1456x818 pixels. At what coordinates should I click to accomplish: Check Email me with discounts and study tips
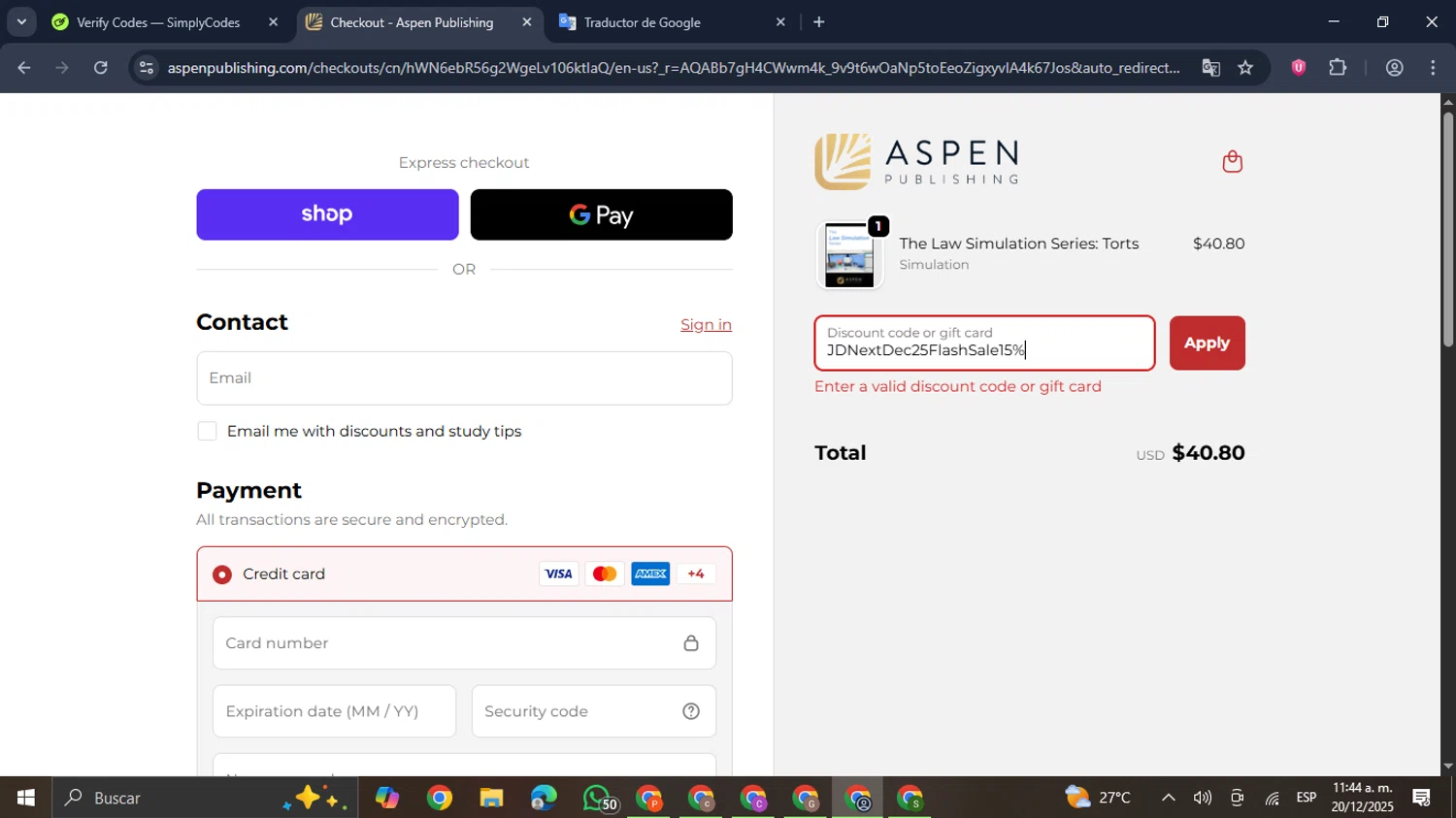pos(207,431)
